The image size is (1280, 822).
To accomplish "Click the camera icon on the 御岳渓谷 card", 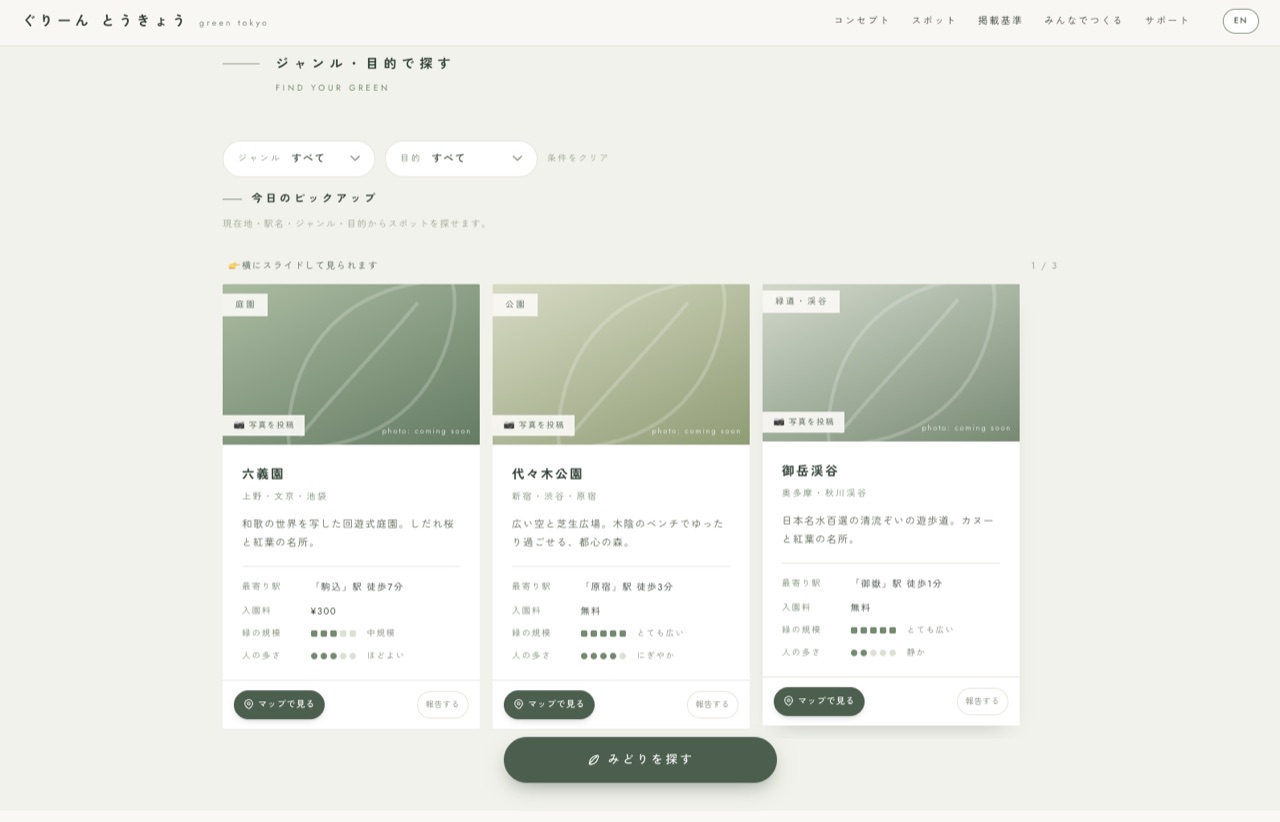I will pyautogui.click(x=779, y=422).
